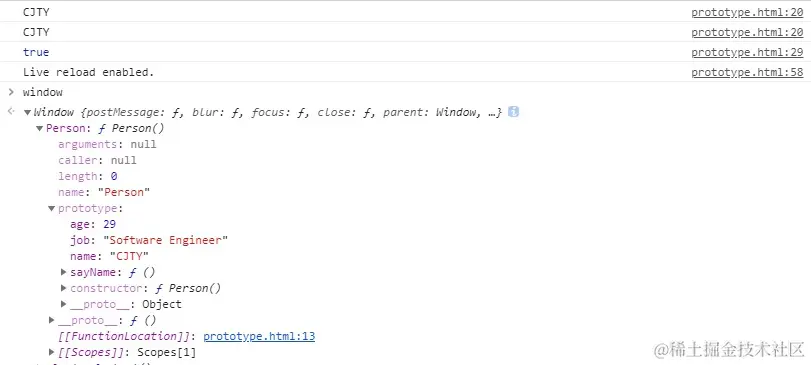The image size is (811, 365).
Task: Expand the sayName function entry
Action: coord(64,272)
